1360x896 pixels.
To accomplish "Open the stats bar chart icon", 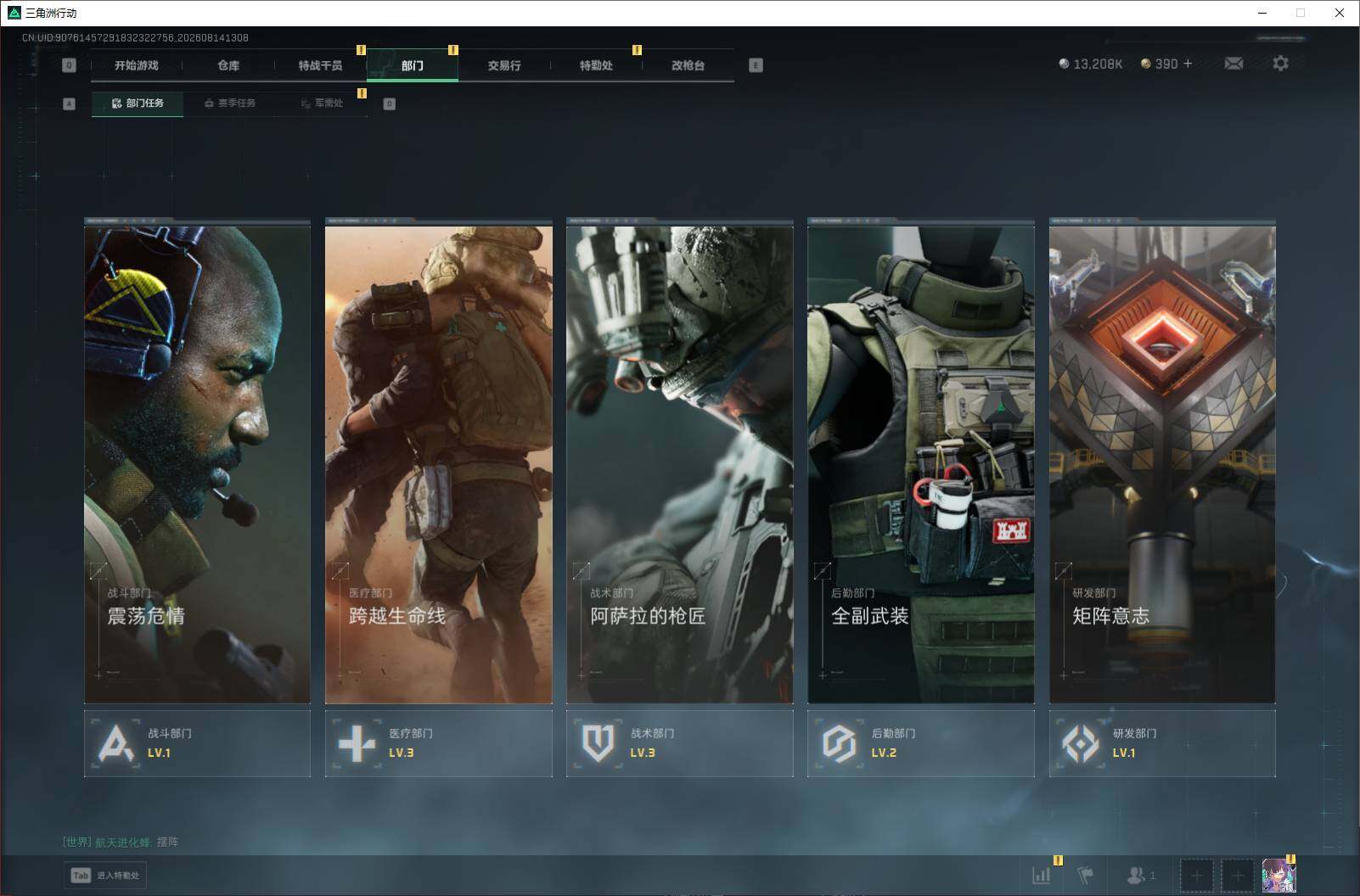I will click(x=1041, y=875).
